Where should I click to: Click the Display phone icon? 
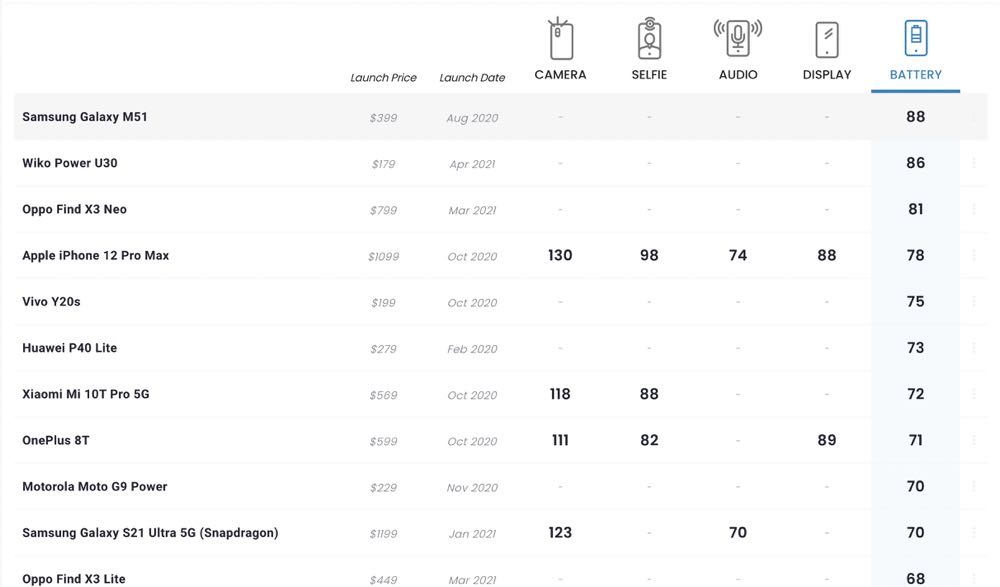(827, 40)
